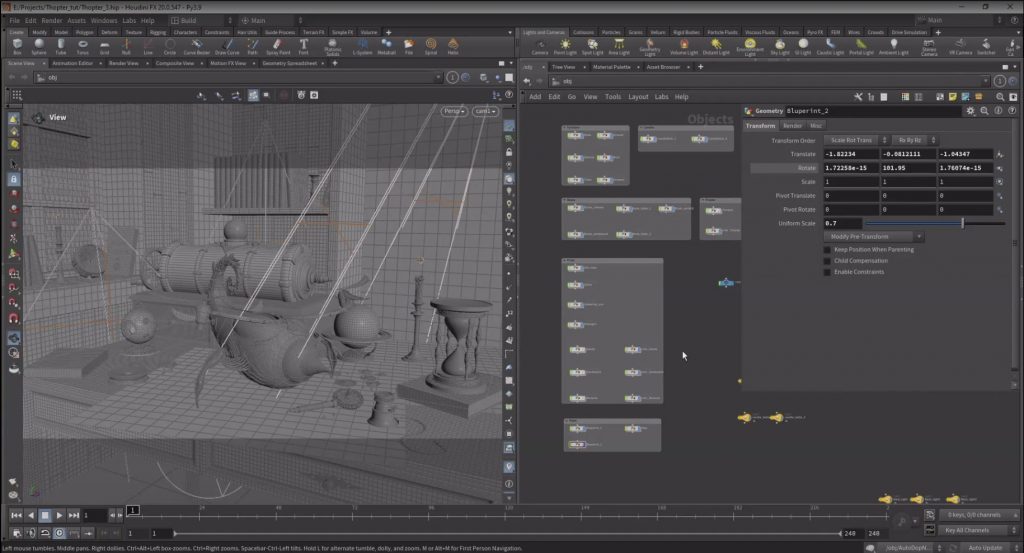Click the Key All Channels button
The image size is (1024, 553).
click(978, 530)
